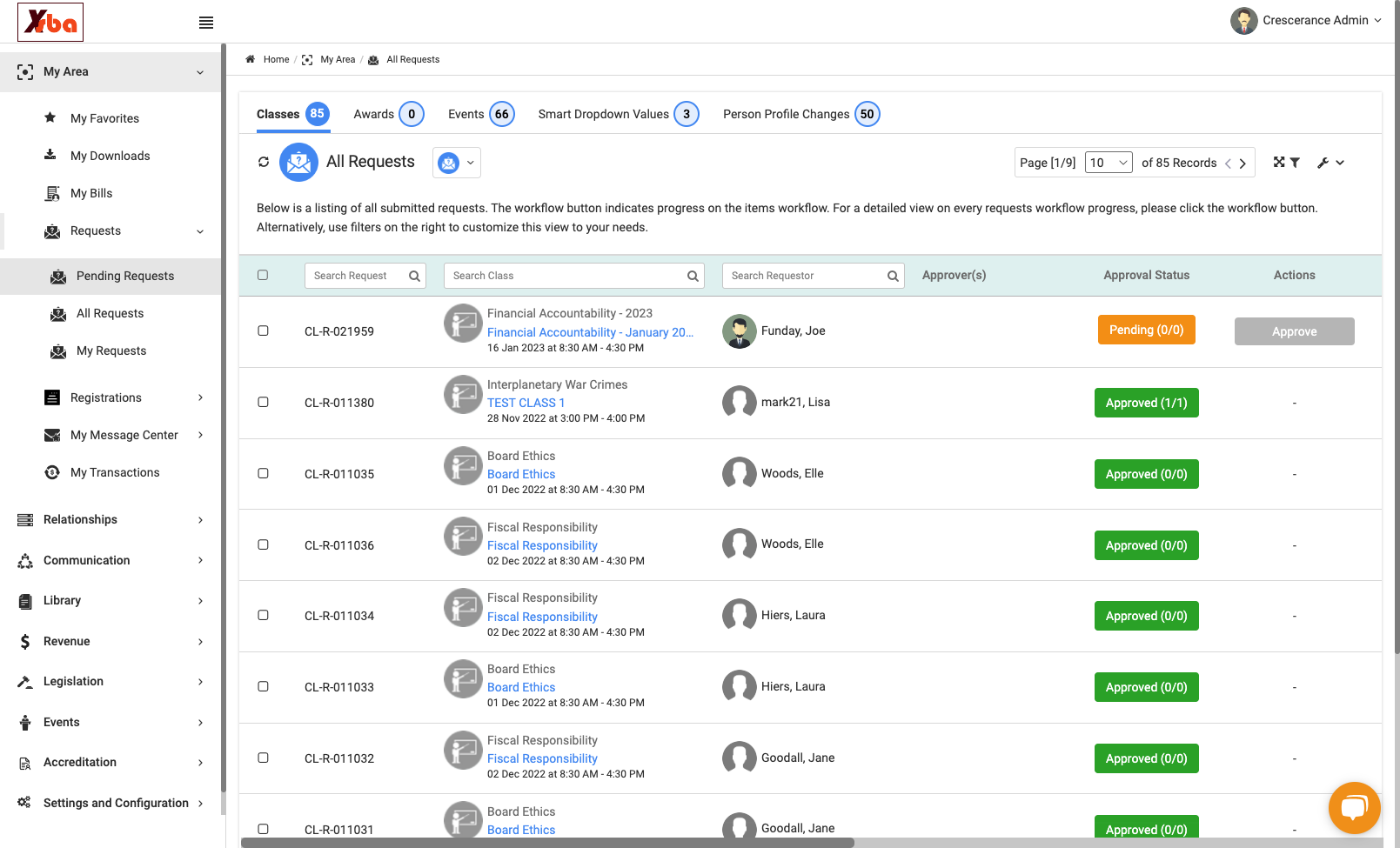Image resolution: width=1400 pixels, height=848 pixels.
Task: Check the CL-R-011036 row checkbox
Action: [263, 544]
